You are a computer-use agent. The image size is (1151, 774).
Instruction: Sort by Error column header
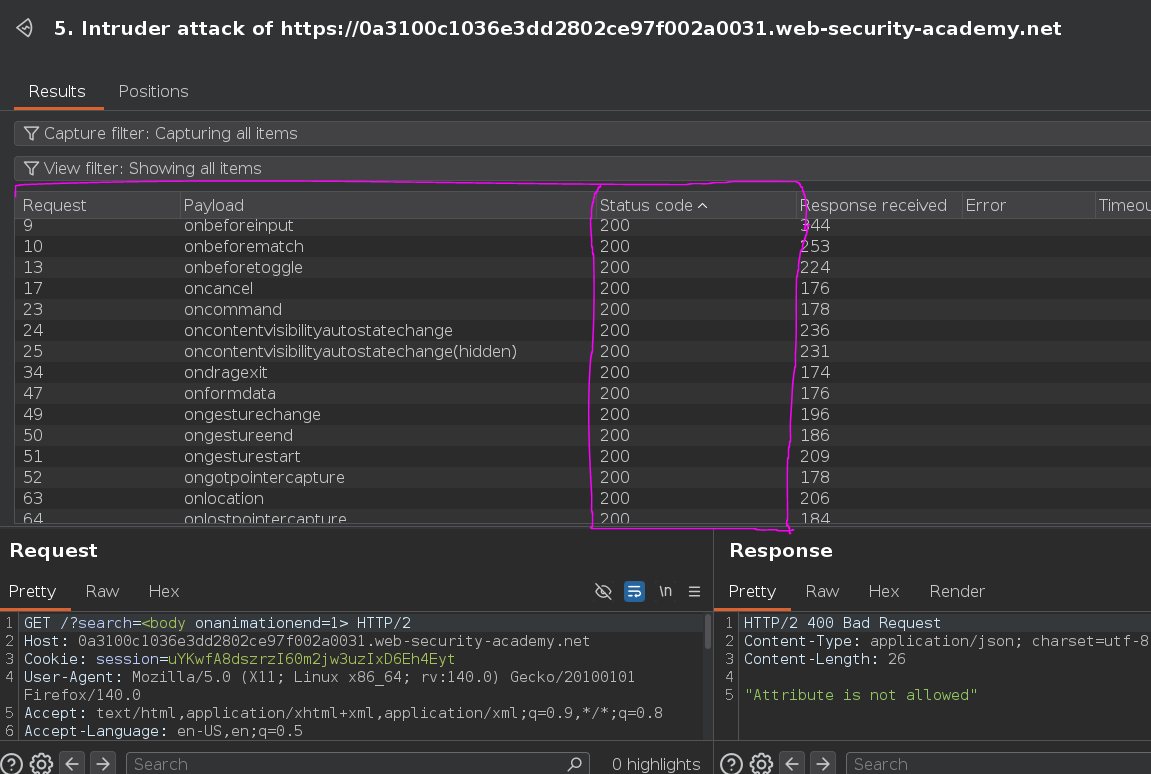tap(1028, 205)
